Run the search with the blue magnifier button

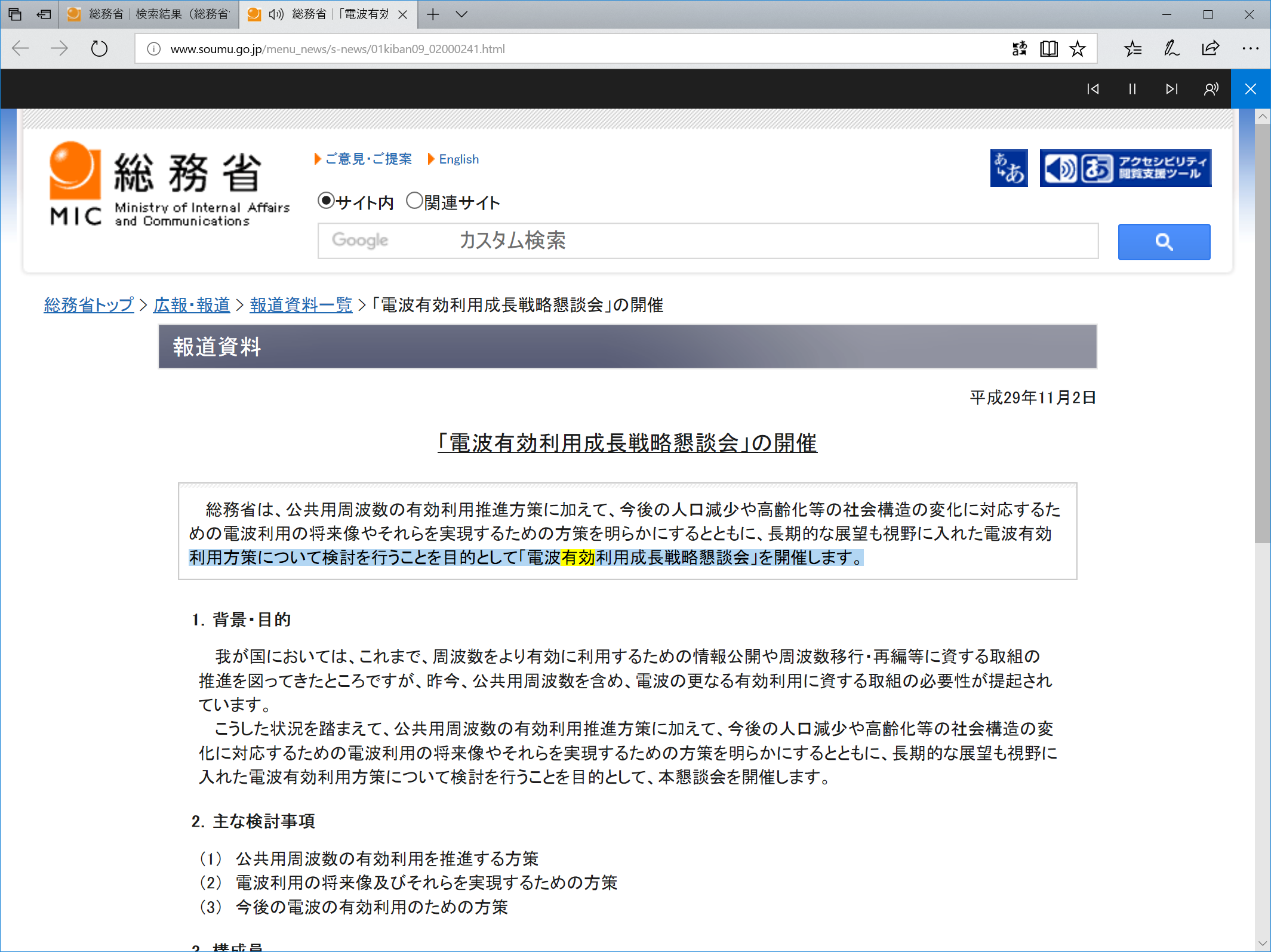[1164, 242]
